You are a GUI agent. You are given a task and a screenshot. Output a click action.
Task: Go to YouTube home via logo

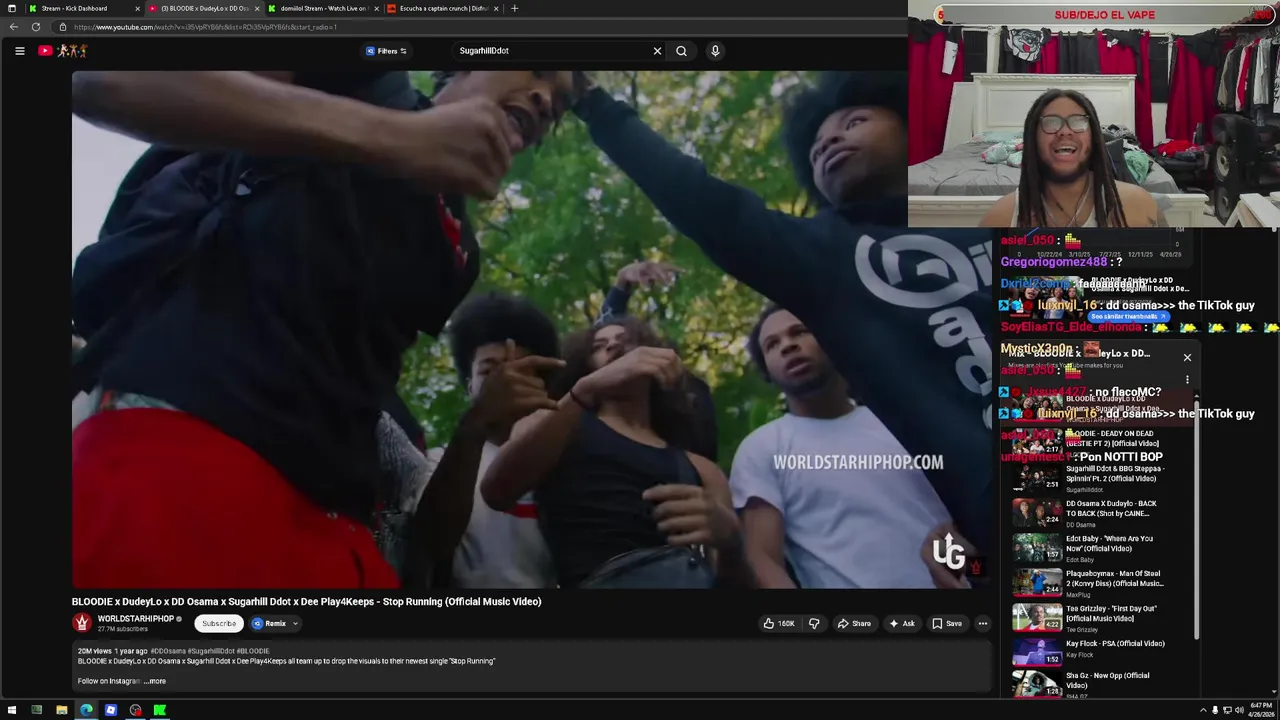click(x=62, y=51)
